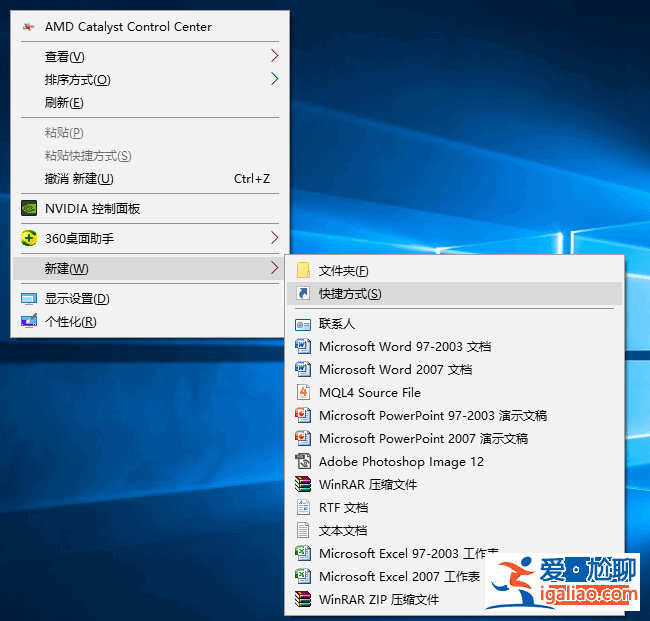The width and height of the screenshot is (650, 621).
Task: Create a new 联系人 contact
Action: tap(454, 324)
